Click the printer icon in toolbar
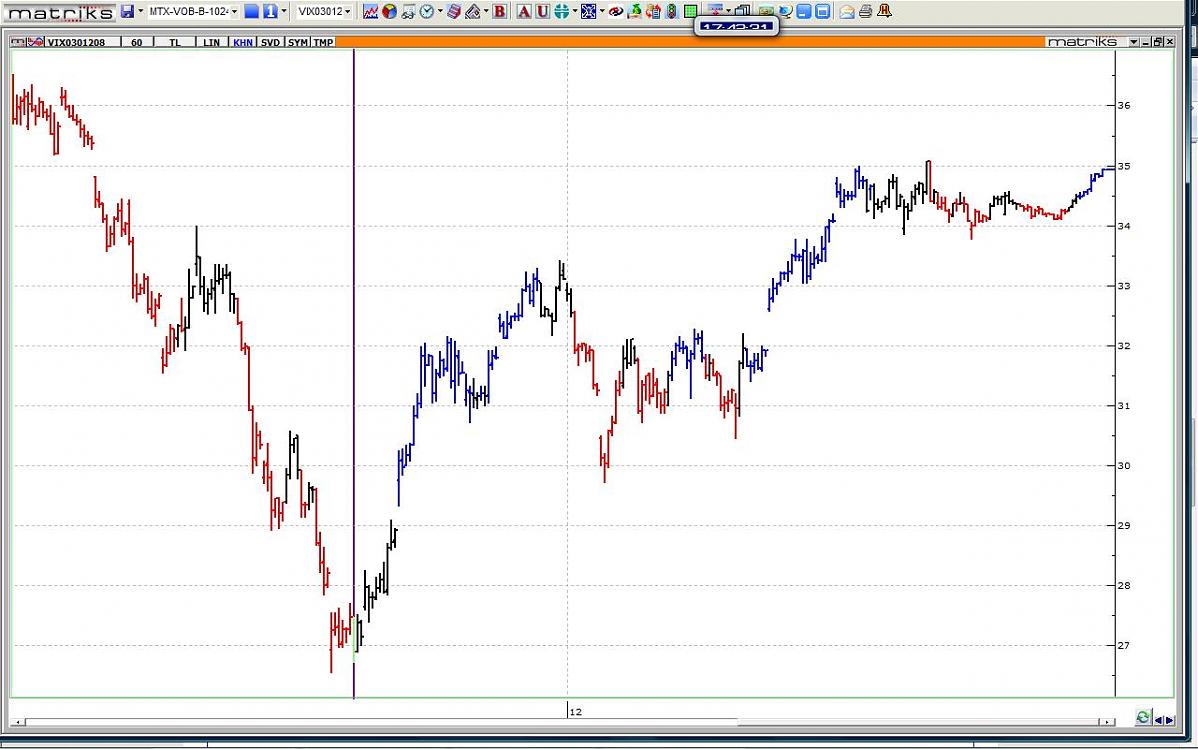The height and width of the screenshot is (749, 1198). (866, 11)
